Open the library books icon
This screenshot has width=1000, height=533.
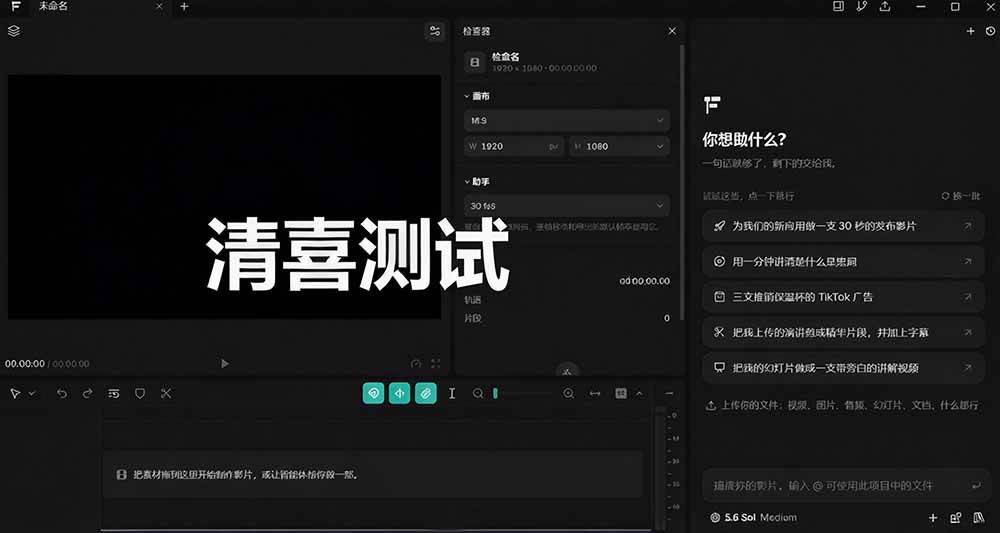(x=978, y=518)
